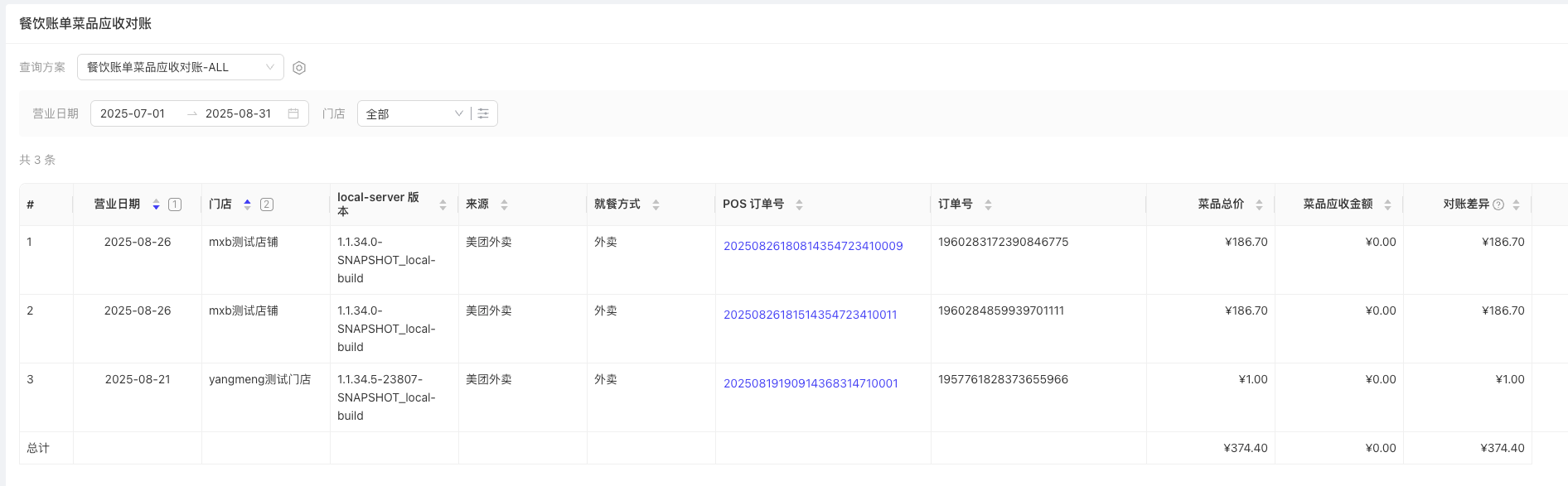1568x486 pixels.
Task: Expand the 查询方案 dropdown
Action: tap(180, 67)
